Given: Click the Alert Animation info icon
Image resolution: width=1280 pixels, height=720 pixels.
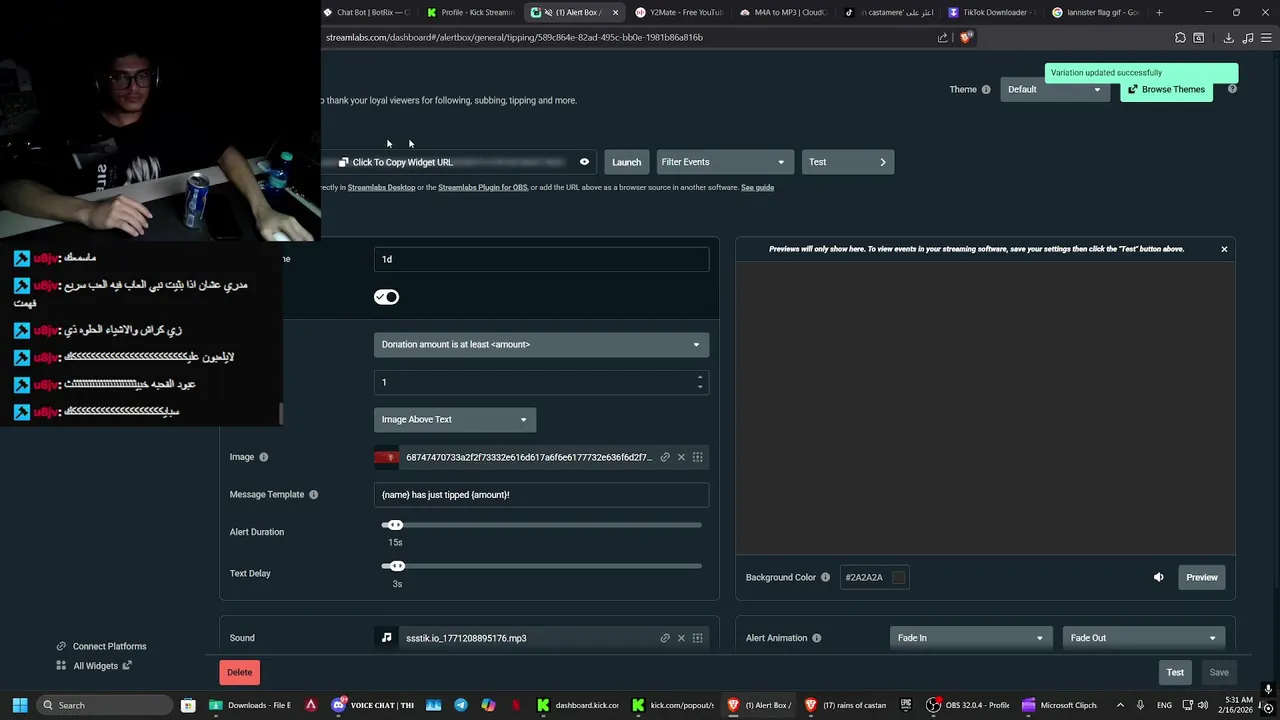Looking at the screenshot, I should [x=817, y=638].
